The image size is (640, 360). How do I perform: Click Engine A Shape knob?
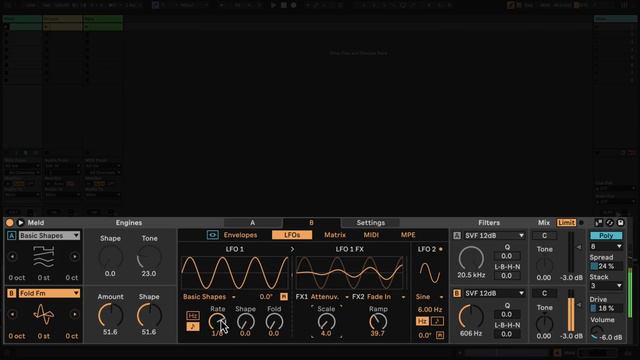coord(110,258)
